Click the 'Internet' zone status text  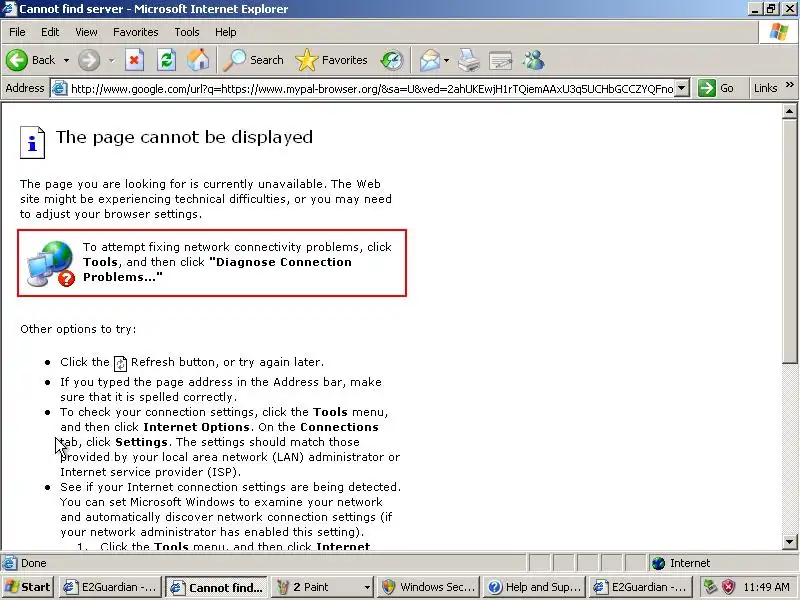tap(690, 563)
